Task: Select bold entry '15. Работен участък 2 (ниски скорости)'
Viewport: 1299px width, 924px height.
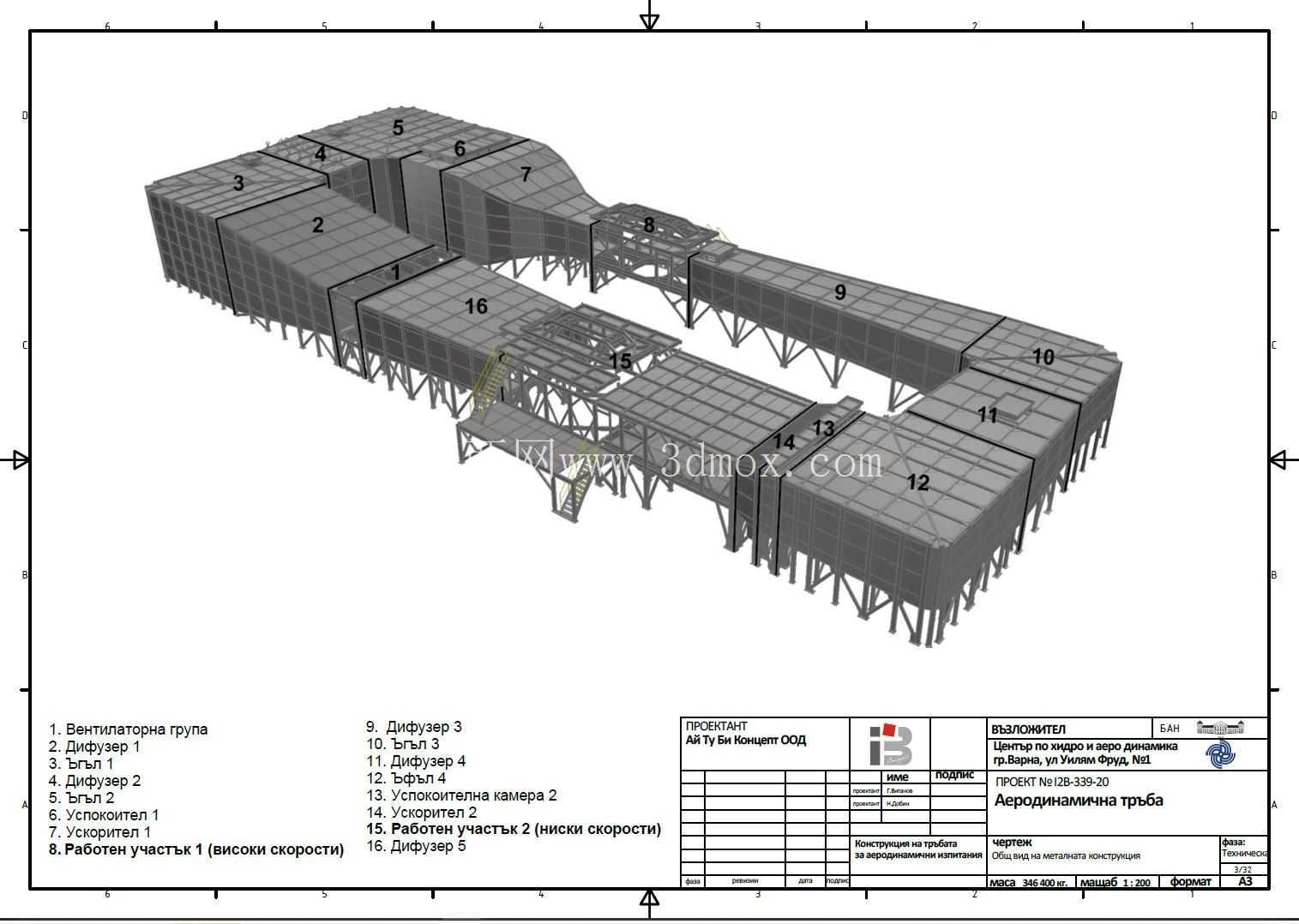Action: 514,829
